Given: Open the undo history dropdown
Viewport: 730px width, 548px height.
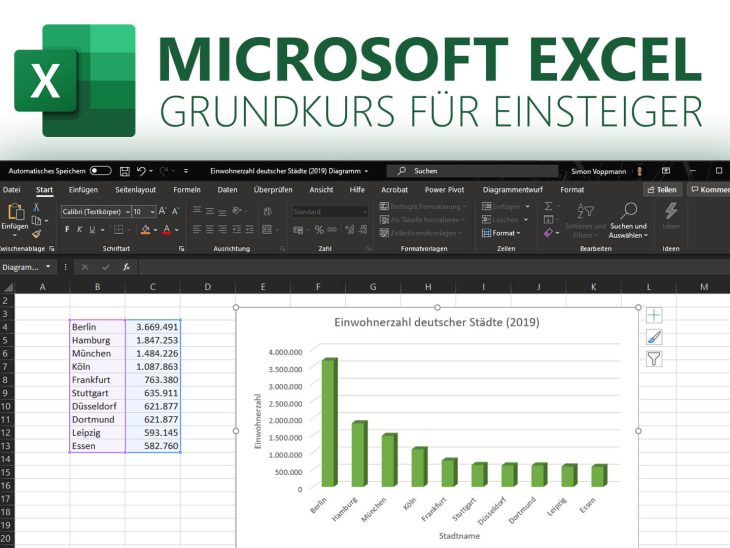Looking at the screenshot, I should pos(151,171).
